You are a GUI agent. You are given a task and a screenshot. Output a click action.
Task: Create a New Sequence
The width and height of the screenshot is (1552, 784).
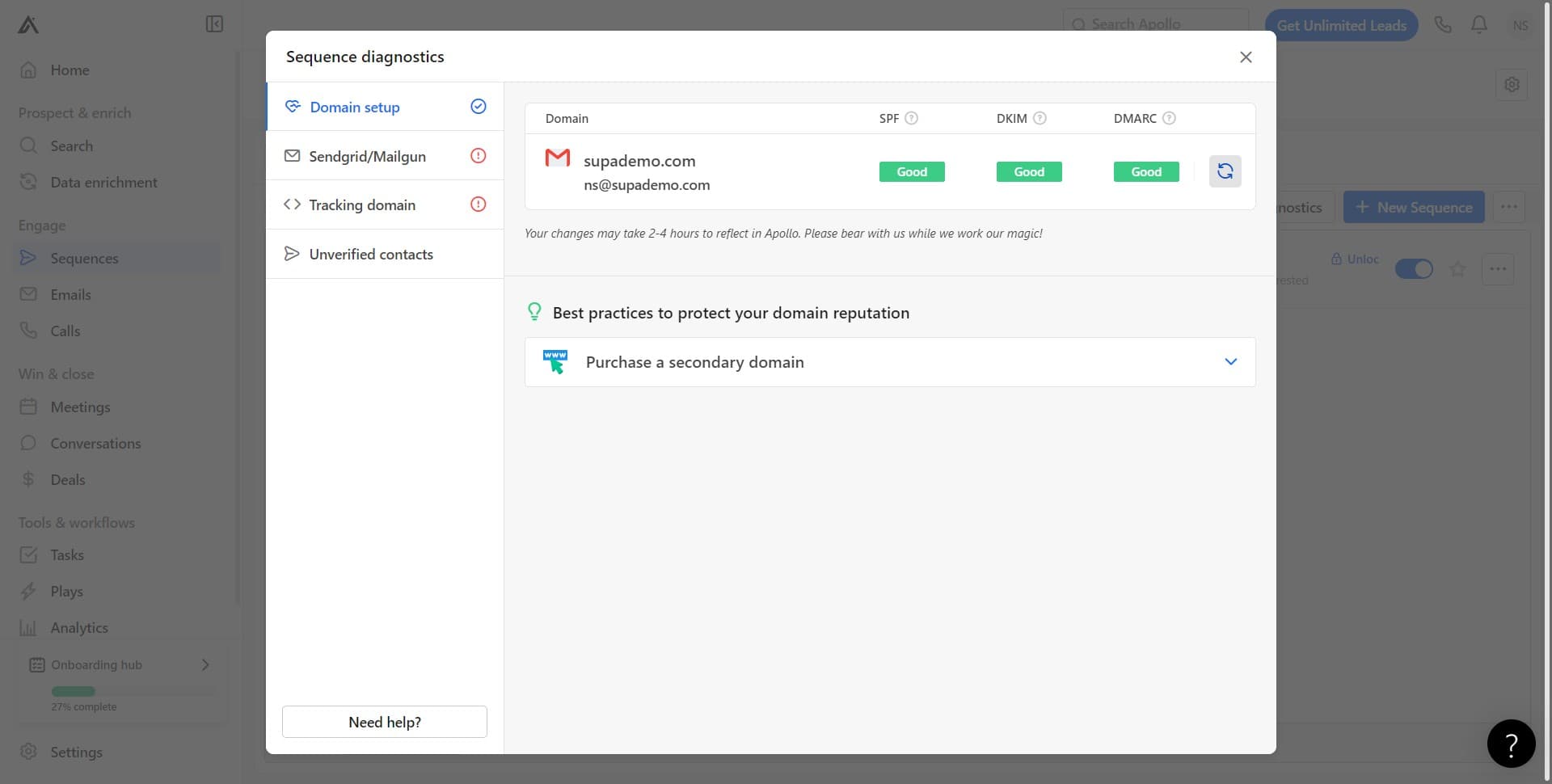[1413, 207]
